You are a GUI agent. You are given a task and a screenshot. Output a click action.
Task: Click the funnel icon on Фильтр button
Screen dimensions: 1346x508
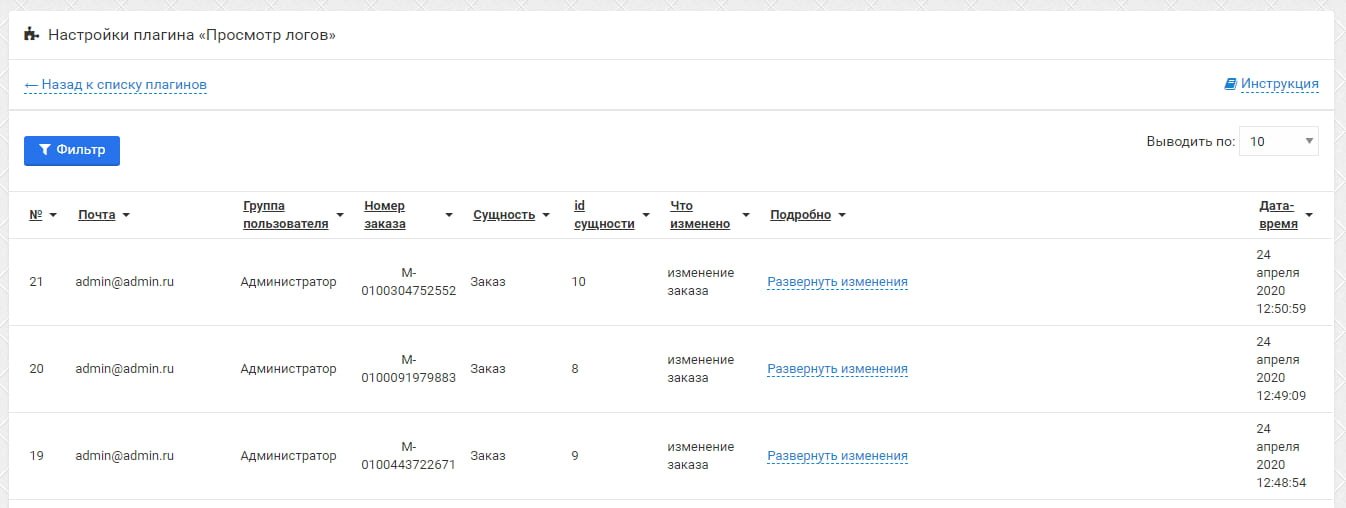[44, 150]
